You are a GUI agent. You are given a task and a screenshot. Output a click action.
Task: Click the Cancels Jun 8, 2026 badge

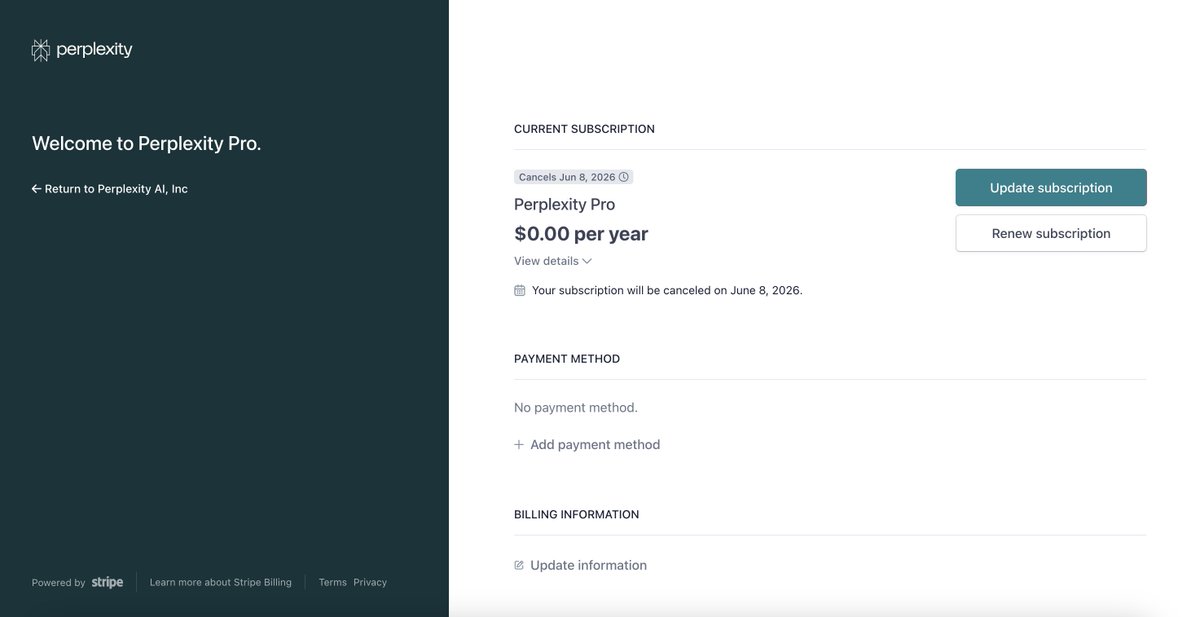[567, 177]
